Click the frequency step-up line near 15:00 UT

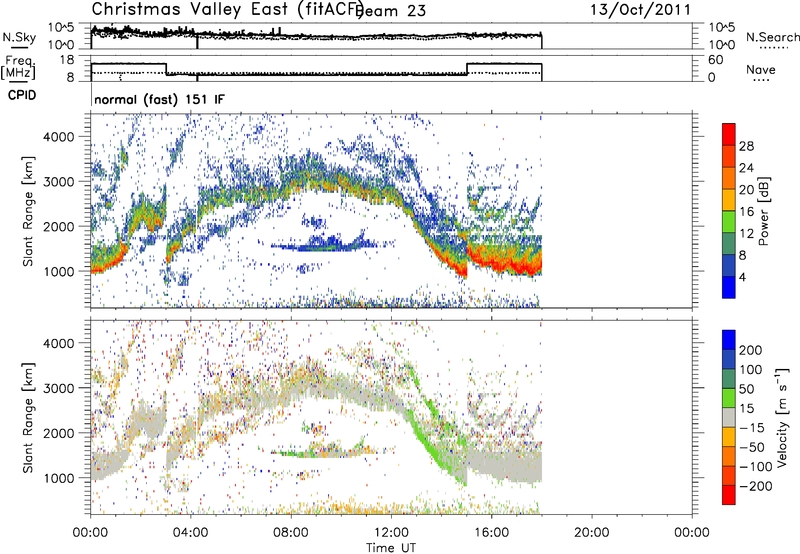tap(467, 69)
